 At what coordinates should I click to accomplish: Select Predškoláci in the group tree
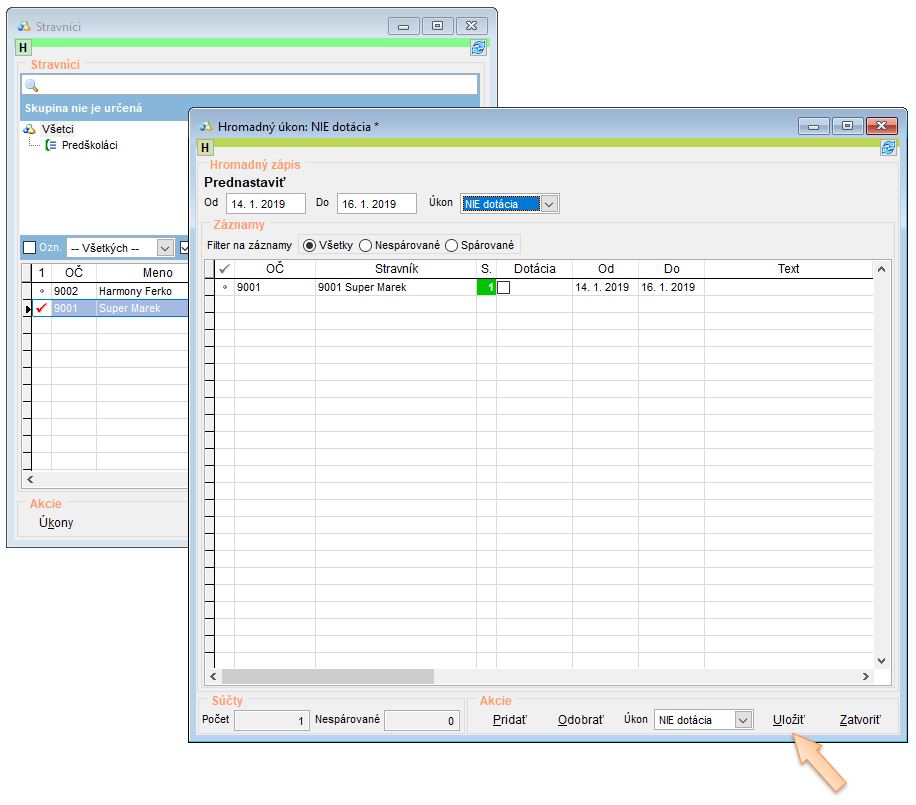[88, 145]
